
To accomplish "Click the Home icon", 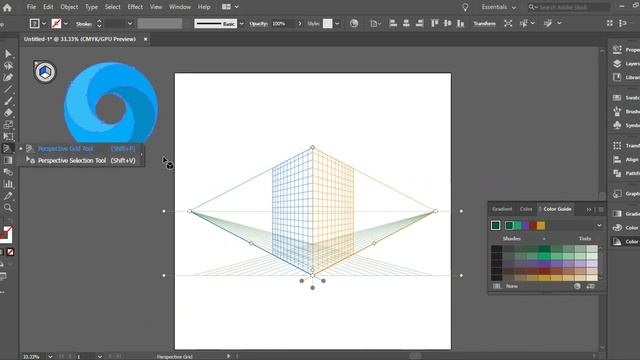I will [x=7, y=7].
